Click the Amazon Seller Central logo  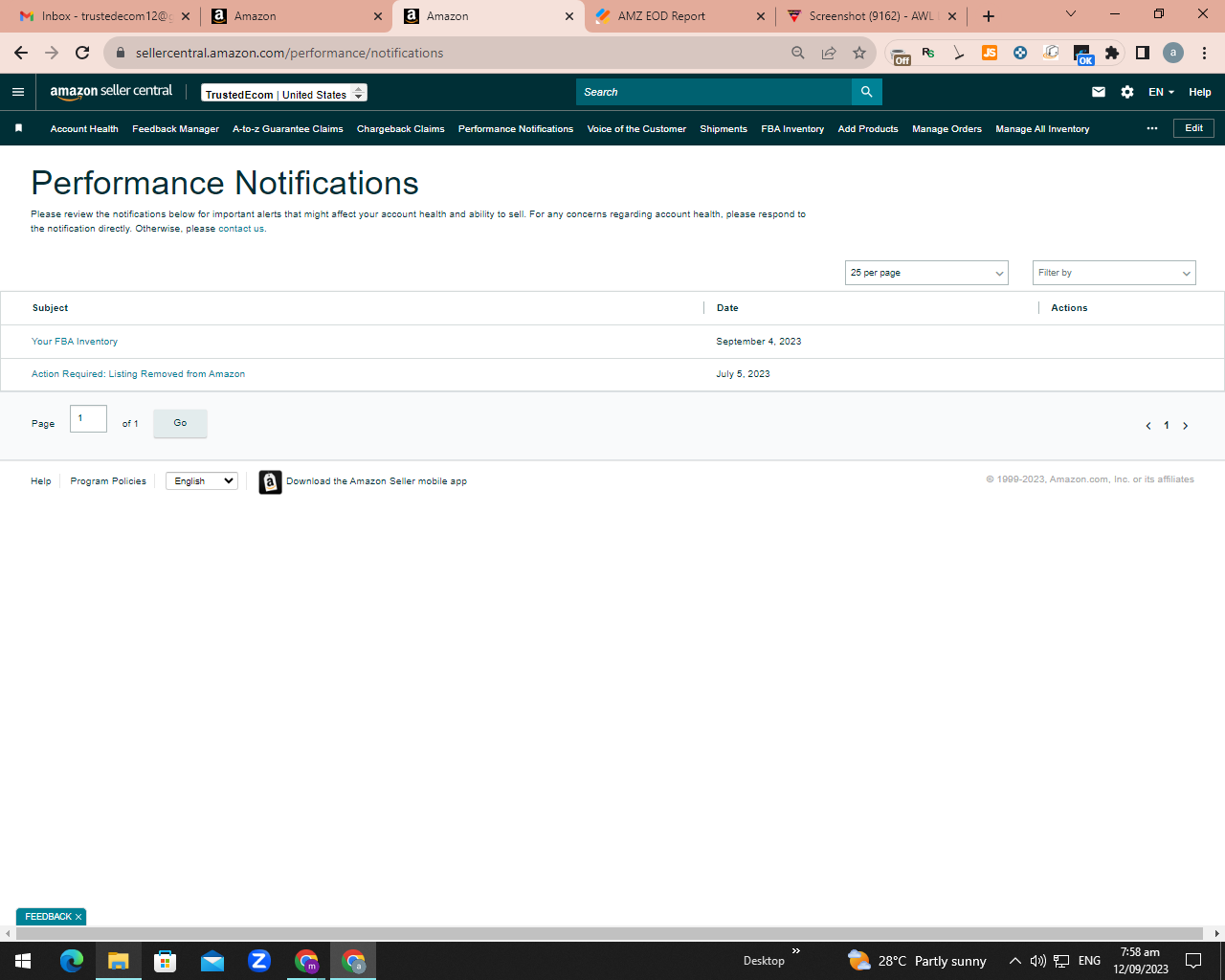[111, 91]
